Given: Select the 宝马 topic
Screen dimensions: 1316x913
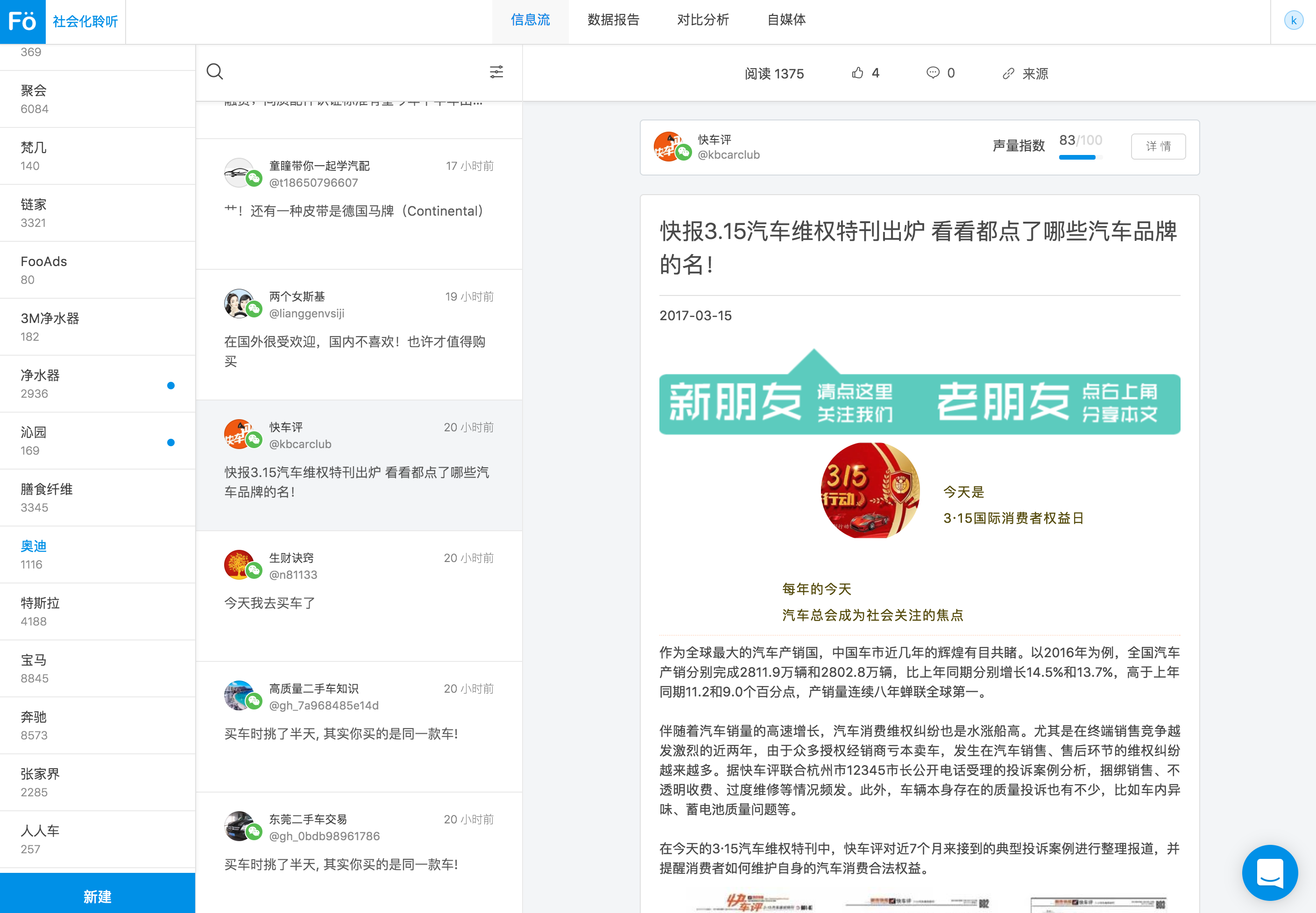Looking at the screenshot, I should pos(97,668).
